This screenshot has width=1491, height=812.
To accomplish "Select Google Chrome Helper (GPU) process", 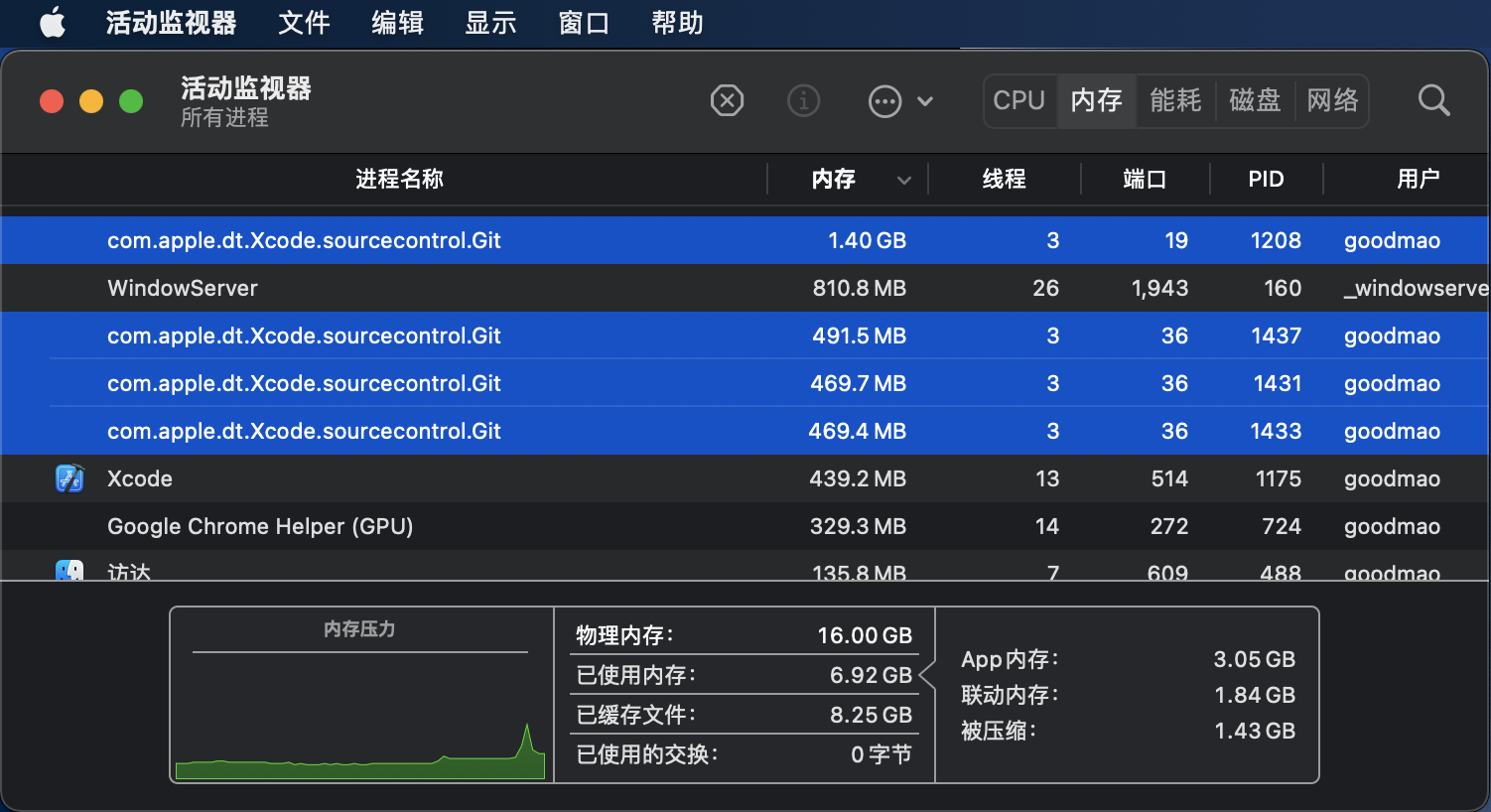I will point(745,526).
